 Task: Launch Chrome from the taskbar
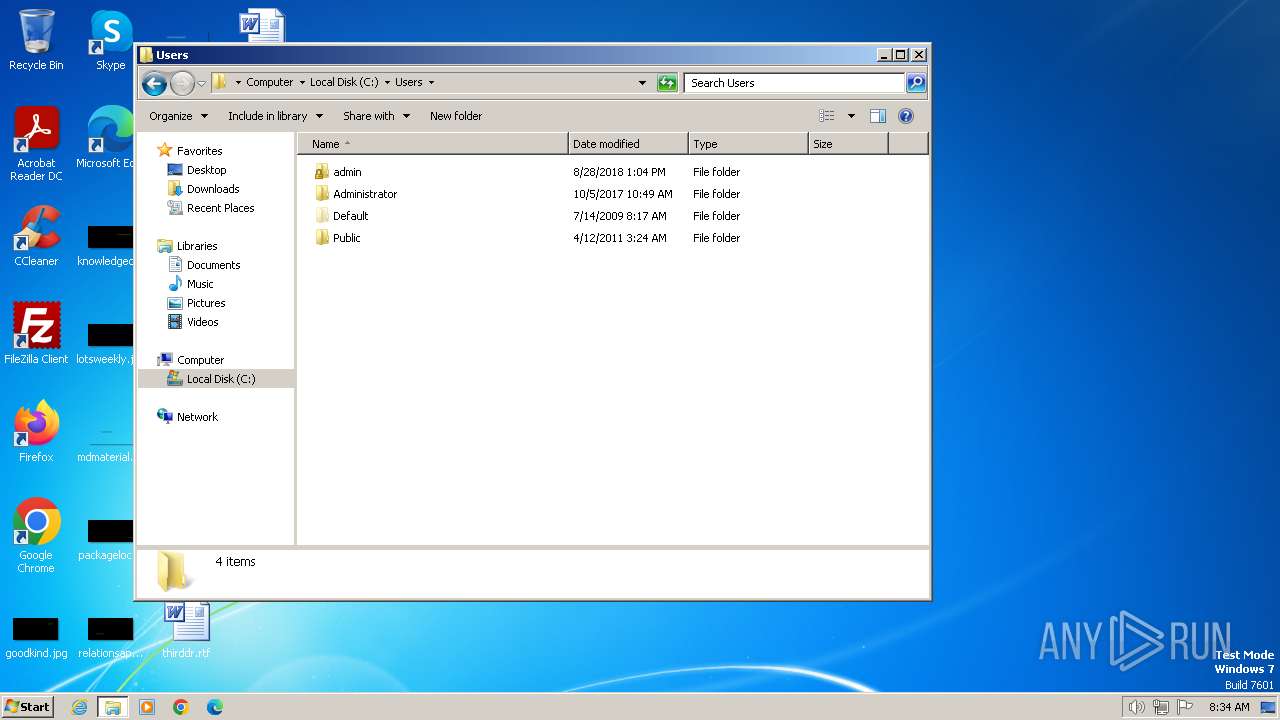(x=181, y=707)
